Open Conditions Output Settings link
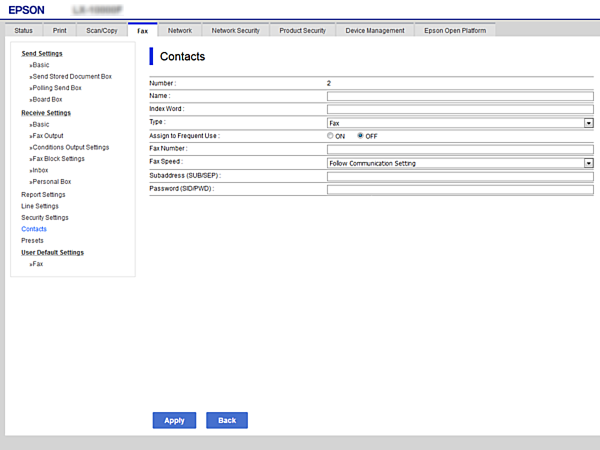 [70, 147]
